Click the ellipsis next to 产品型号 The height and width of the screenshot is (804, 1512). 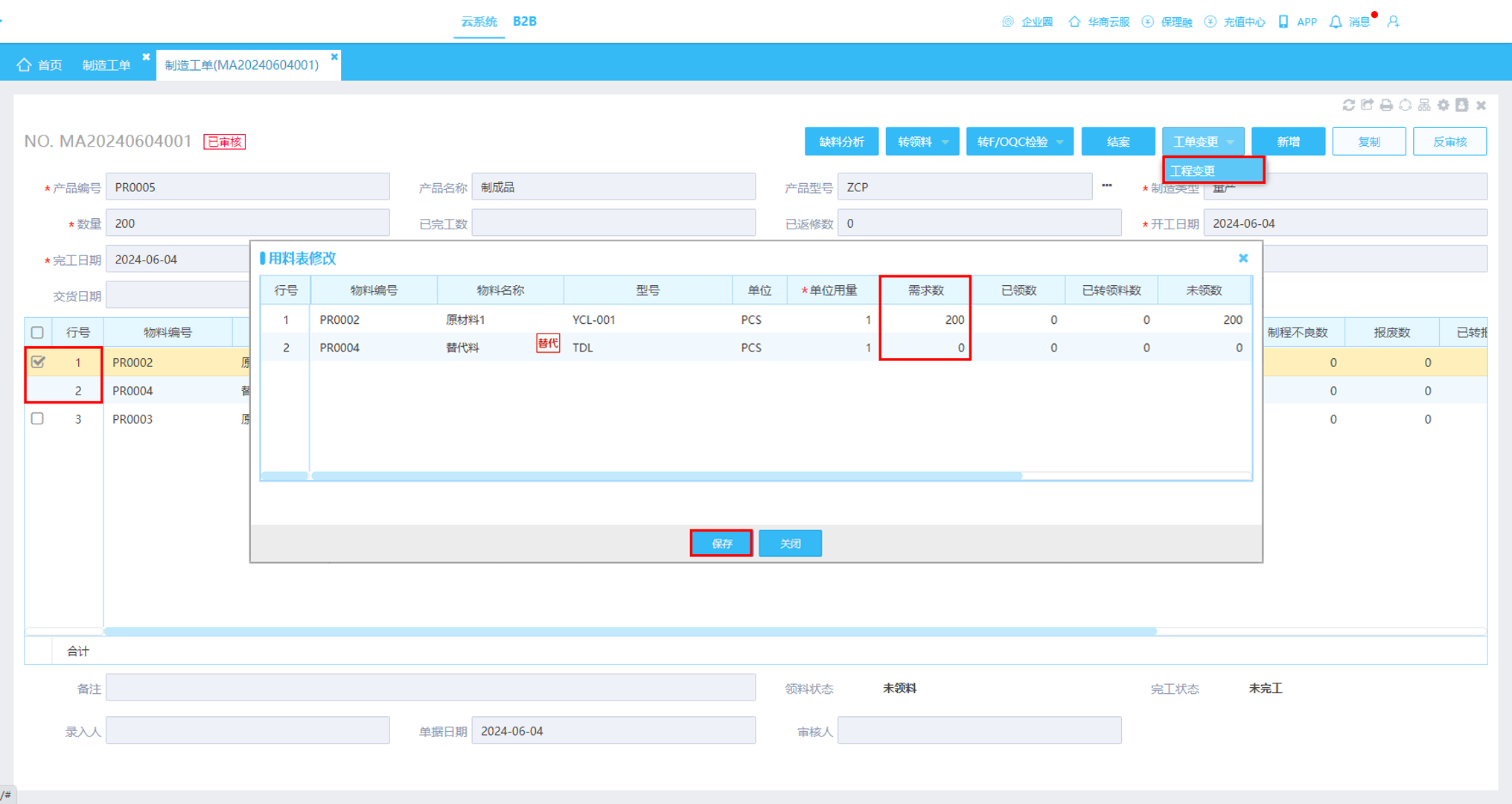click(x=1106, y=186)
